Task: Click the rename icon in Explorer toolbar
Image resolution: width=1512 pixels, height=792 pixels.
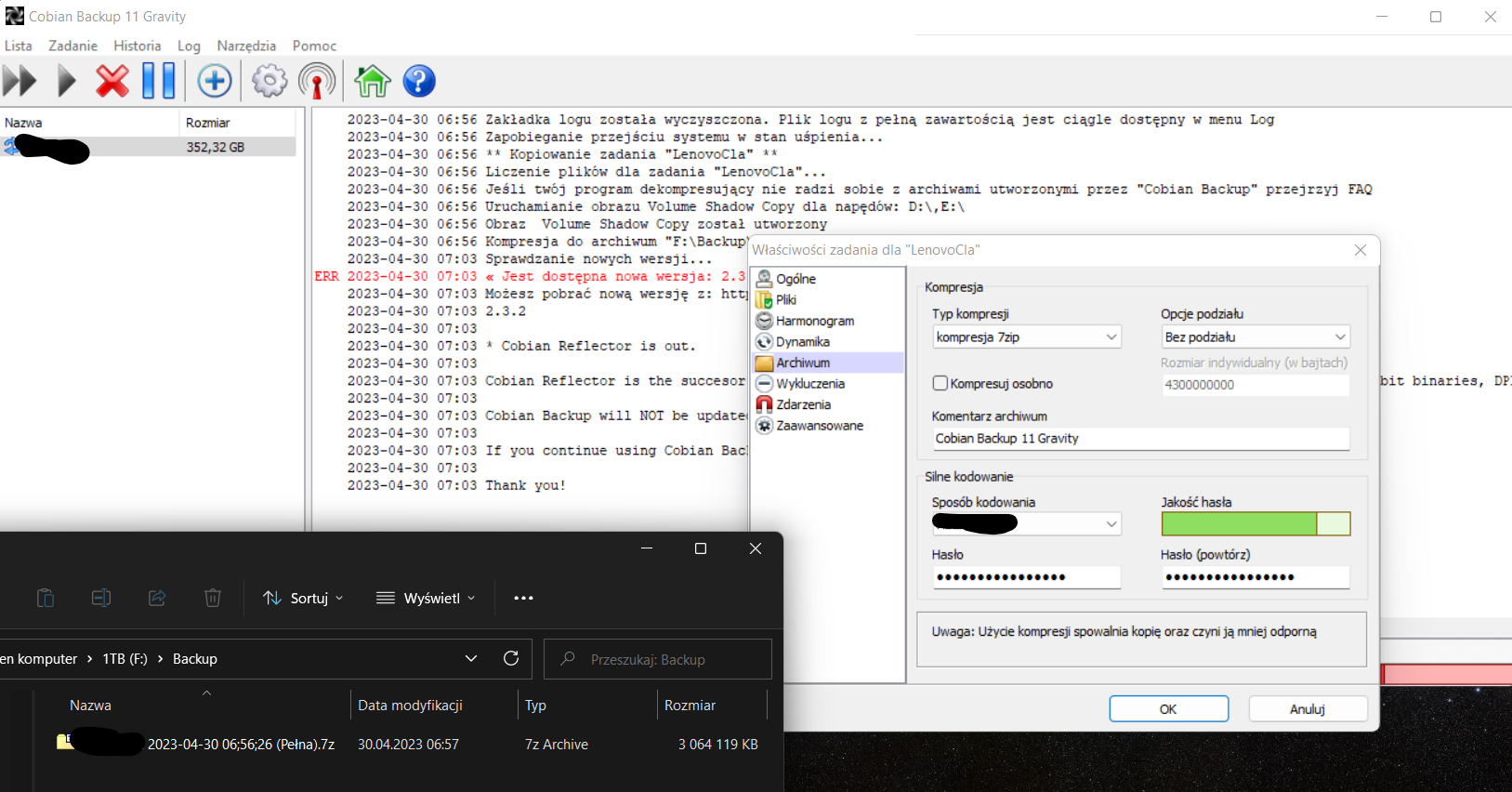Action: coord(101,598)
